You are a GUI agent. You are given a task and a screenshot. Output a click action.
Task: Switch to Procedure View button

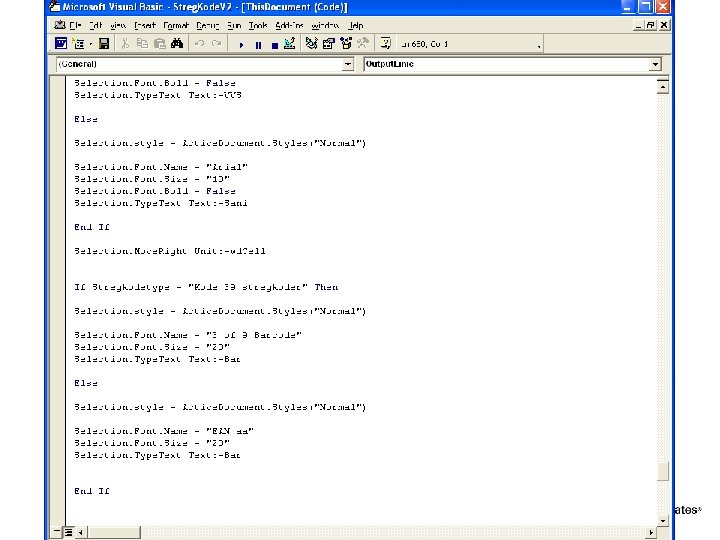56,533
